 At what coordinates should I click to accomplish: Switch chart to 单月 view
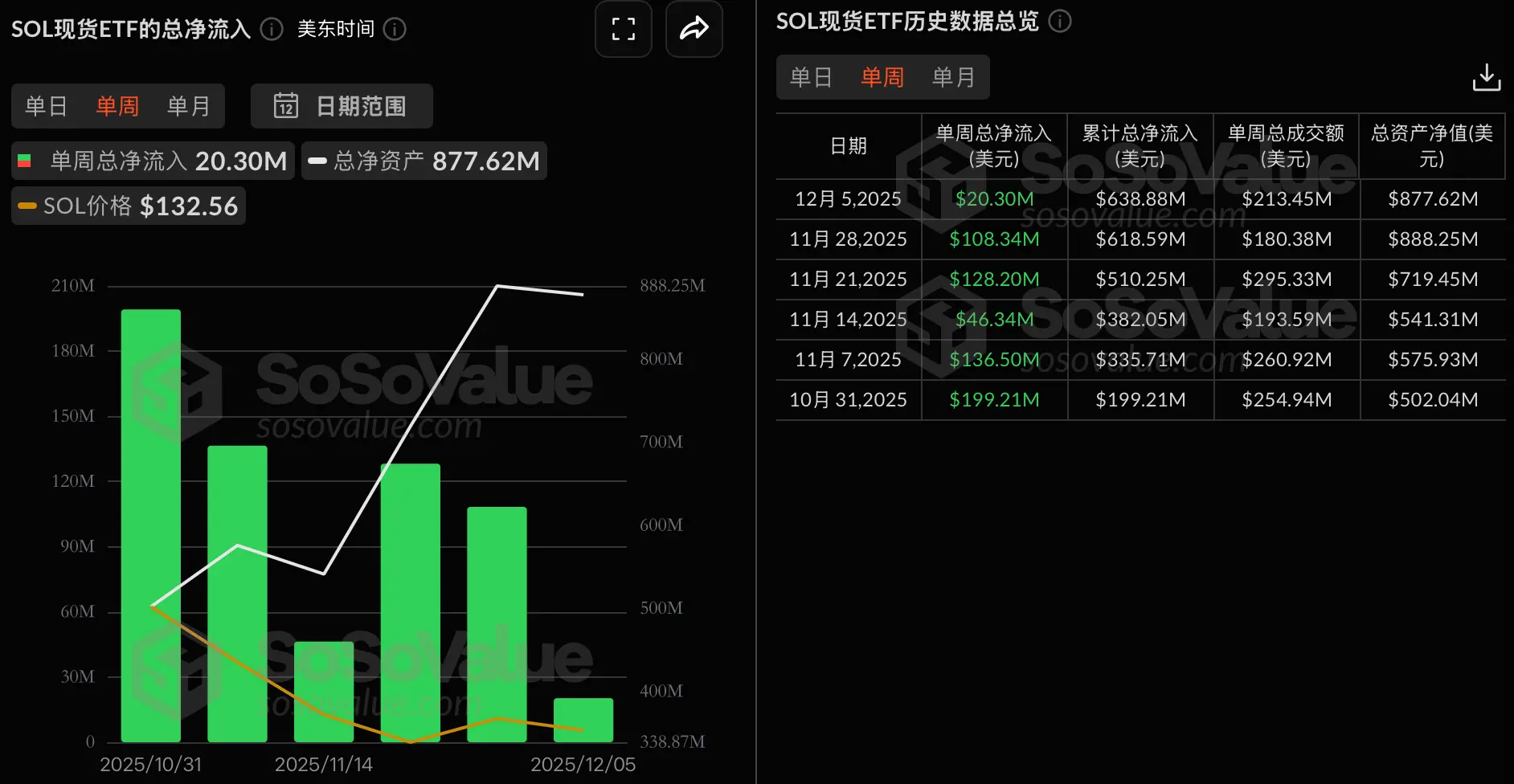[189, 105]
